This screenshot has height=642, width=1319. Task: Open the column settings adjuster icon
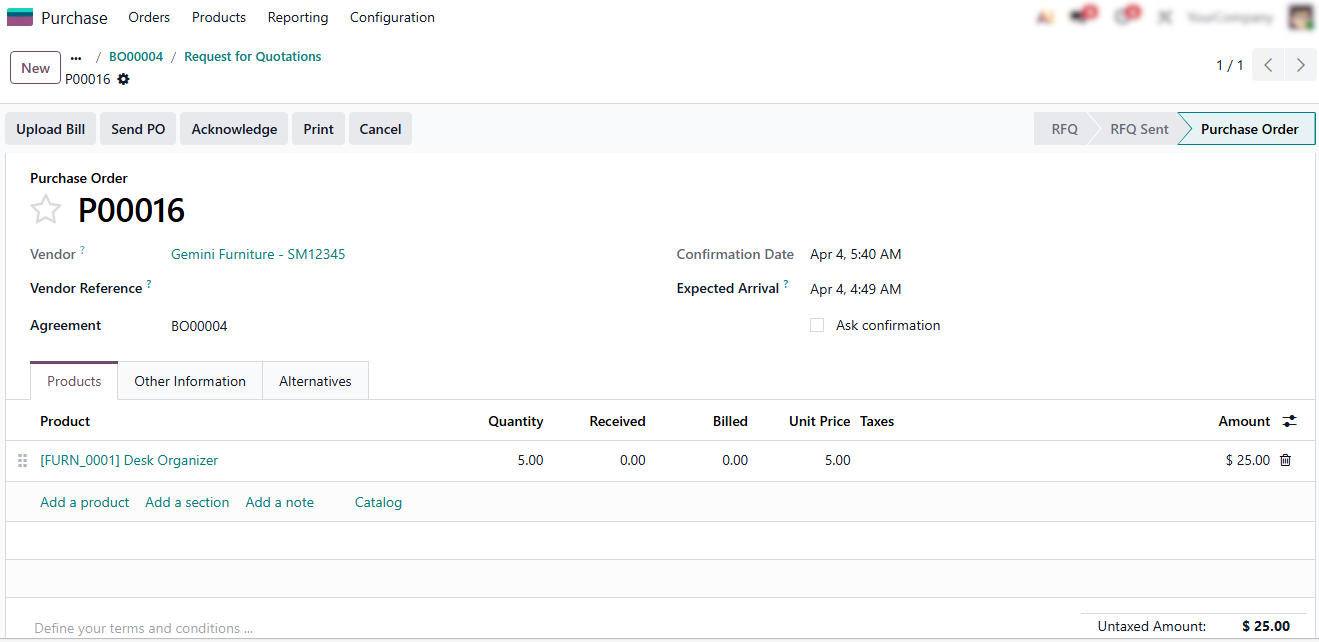pos(1290,421)
